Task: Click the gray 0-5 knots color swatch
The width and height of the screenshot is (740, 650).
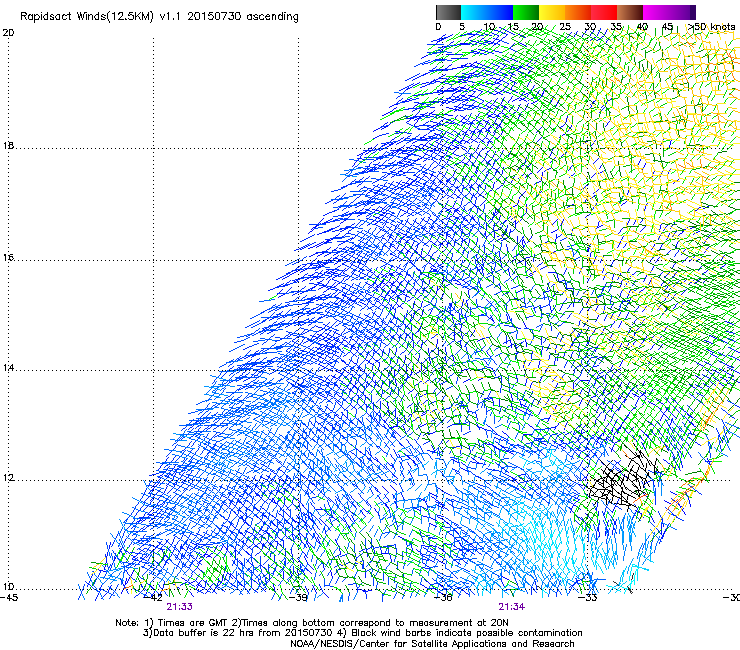Action: coord(448,12)
